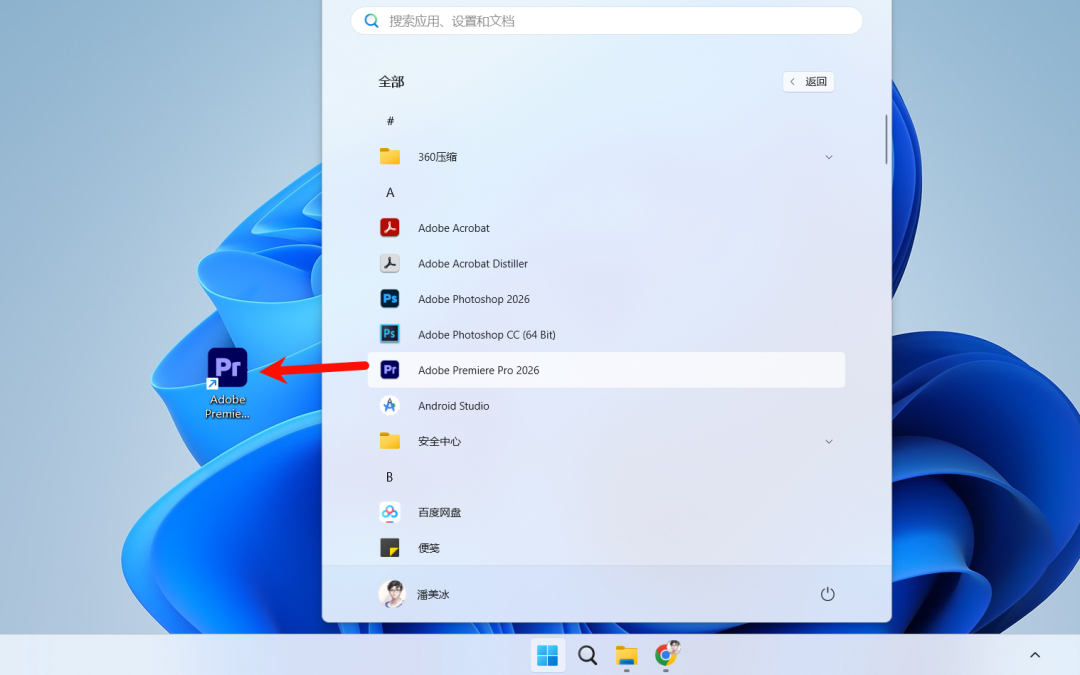Open 潘美冰 user account menu

click(415, 594)
